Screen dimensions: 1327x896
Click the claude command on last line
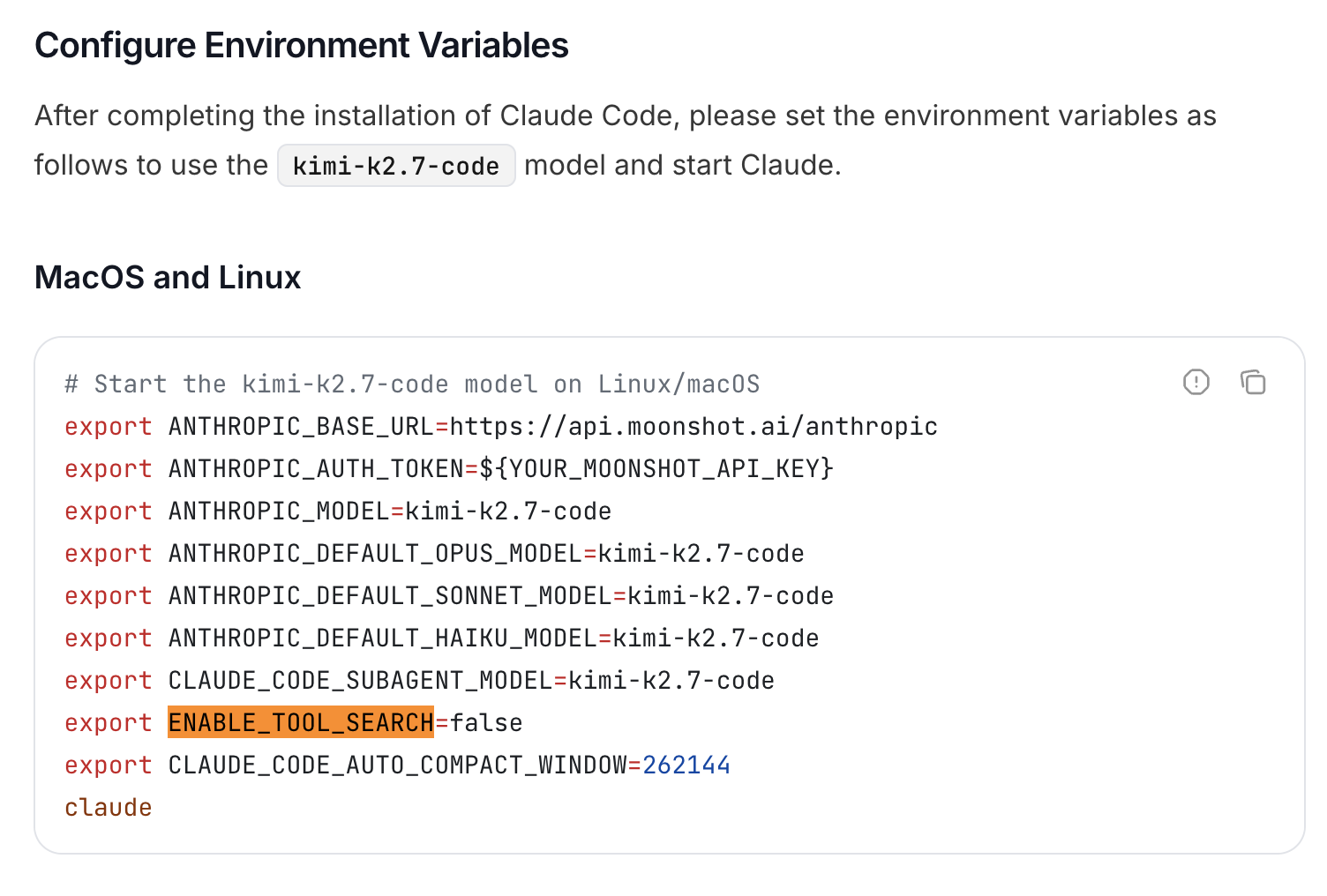109,808
